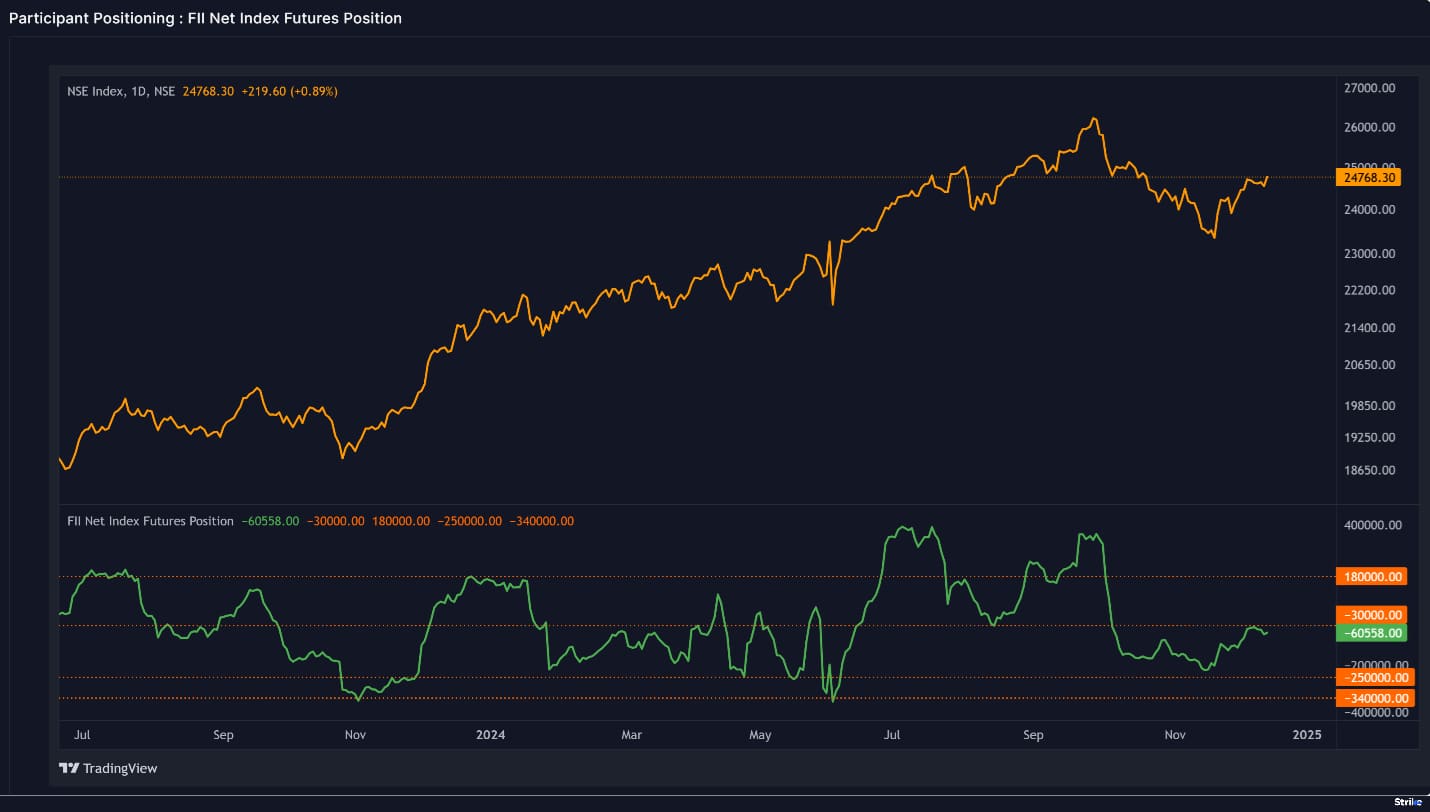Click the 180000.00 orange level label

pyautogui.click(x=1372, y=576)
